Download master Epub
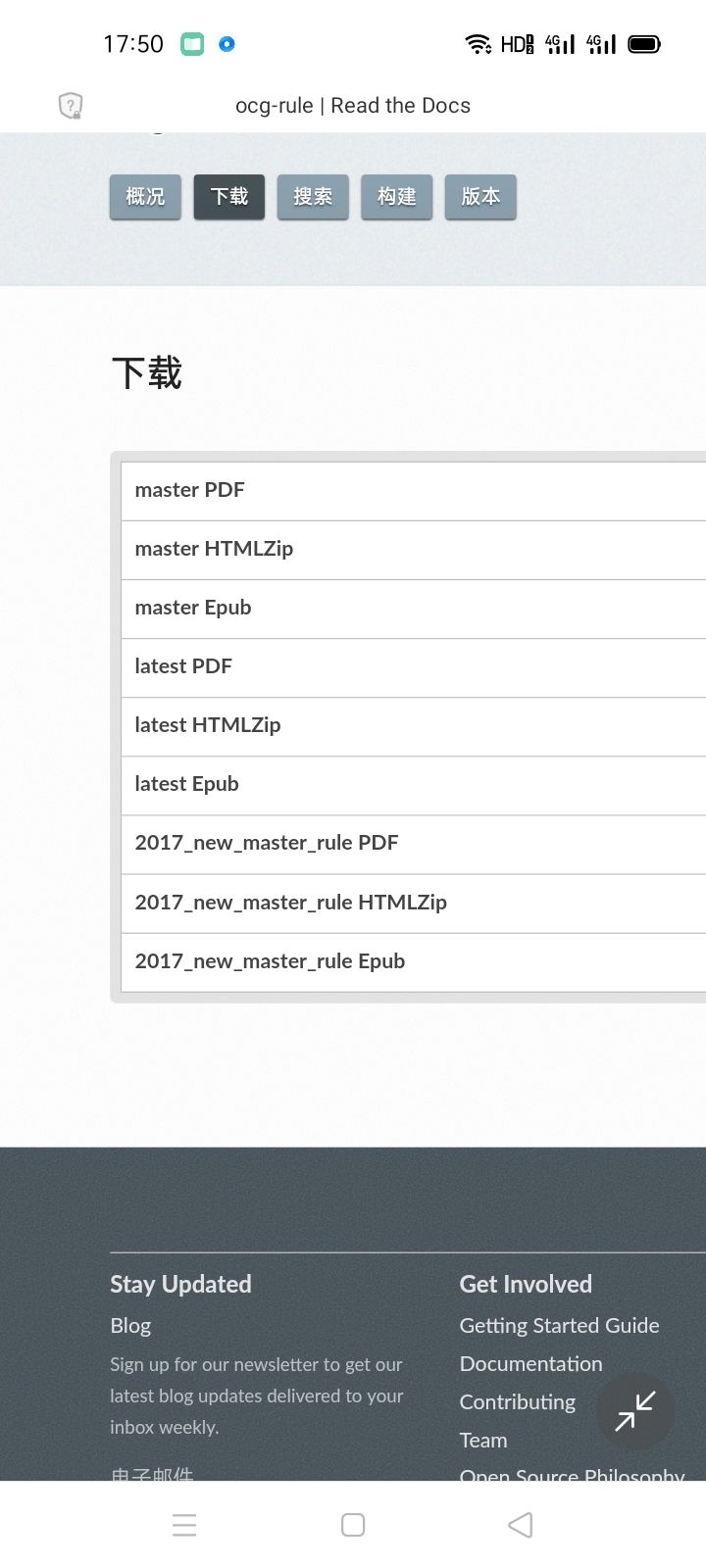 click(x=414, y=609)
